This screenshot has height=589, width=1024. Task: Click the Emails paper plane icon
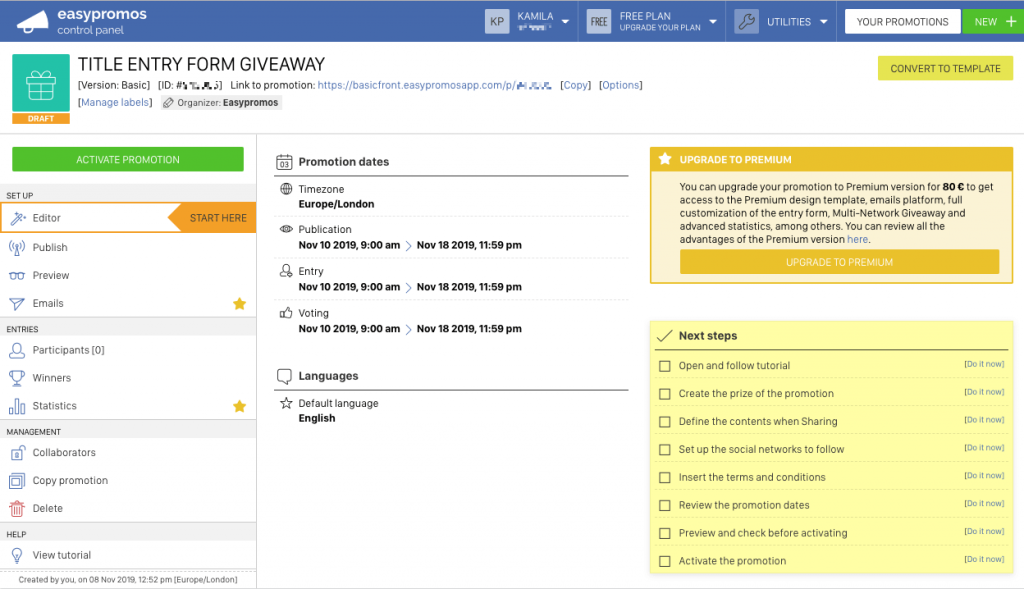coord(17,304)
